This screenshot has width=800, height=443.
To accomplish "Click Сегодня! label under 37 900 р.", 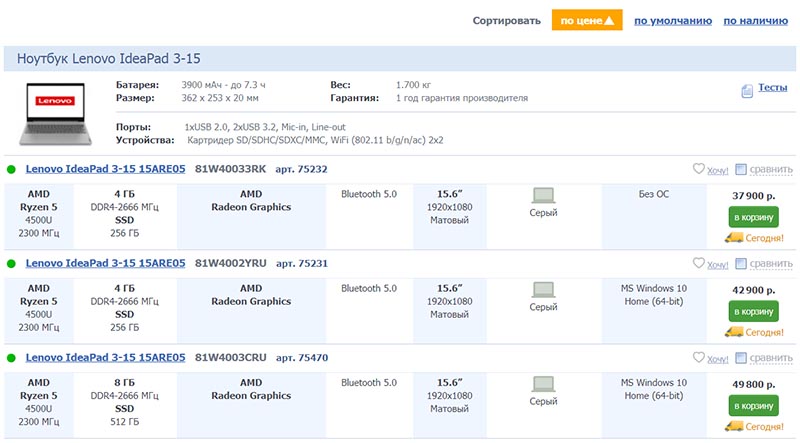I will (764, 238).
